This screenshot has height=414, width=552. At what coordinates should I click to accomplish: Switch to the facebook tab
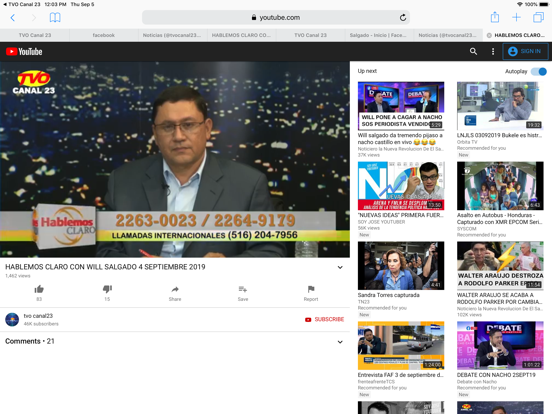point(104,35)
